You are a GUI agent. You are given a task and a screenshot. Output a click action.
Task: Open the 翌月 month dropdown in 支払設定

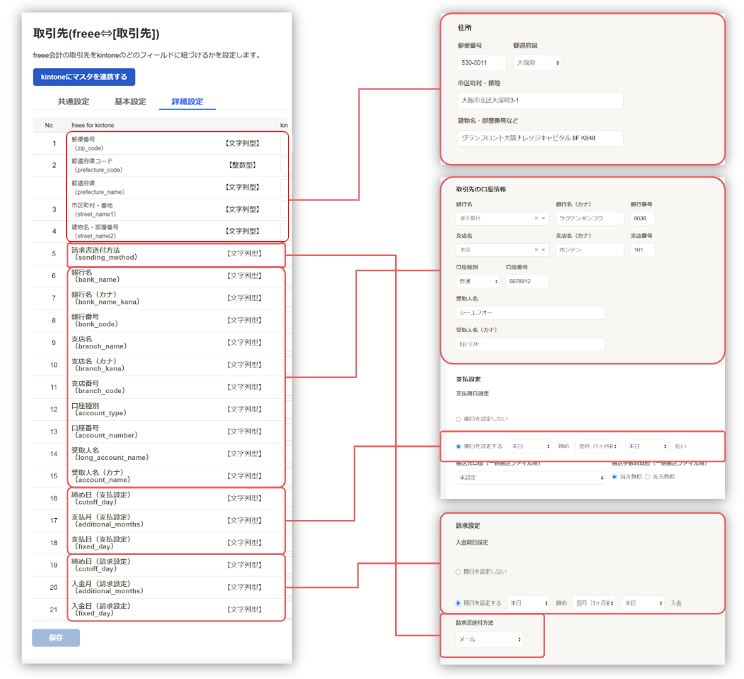tap(597, 446)
